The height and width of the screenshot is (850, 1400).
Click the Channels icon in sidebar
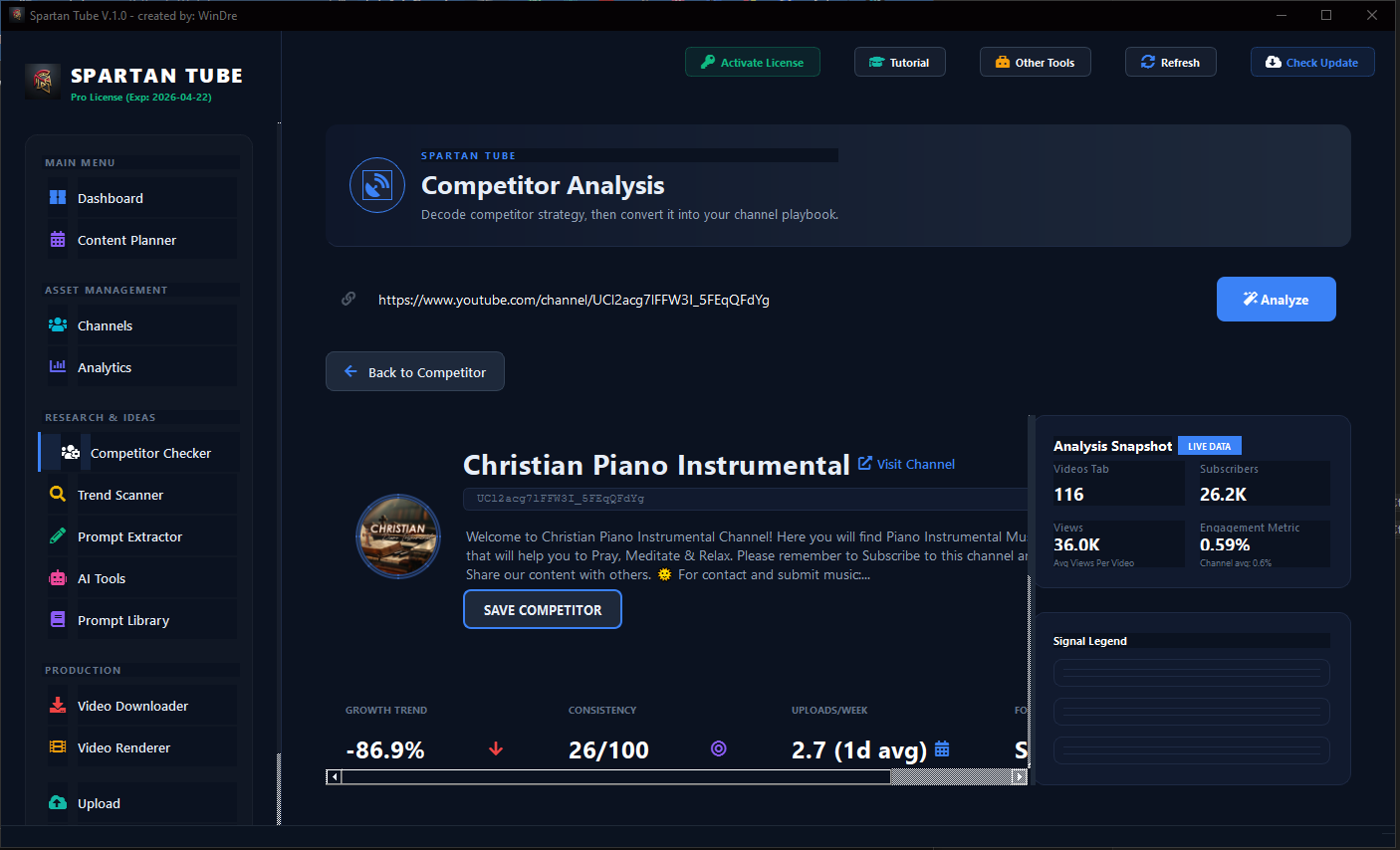(x=59, y=324)
